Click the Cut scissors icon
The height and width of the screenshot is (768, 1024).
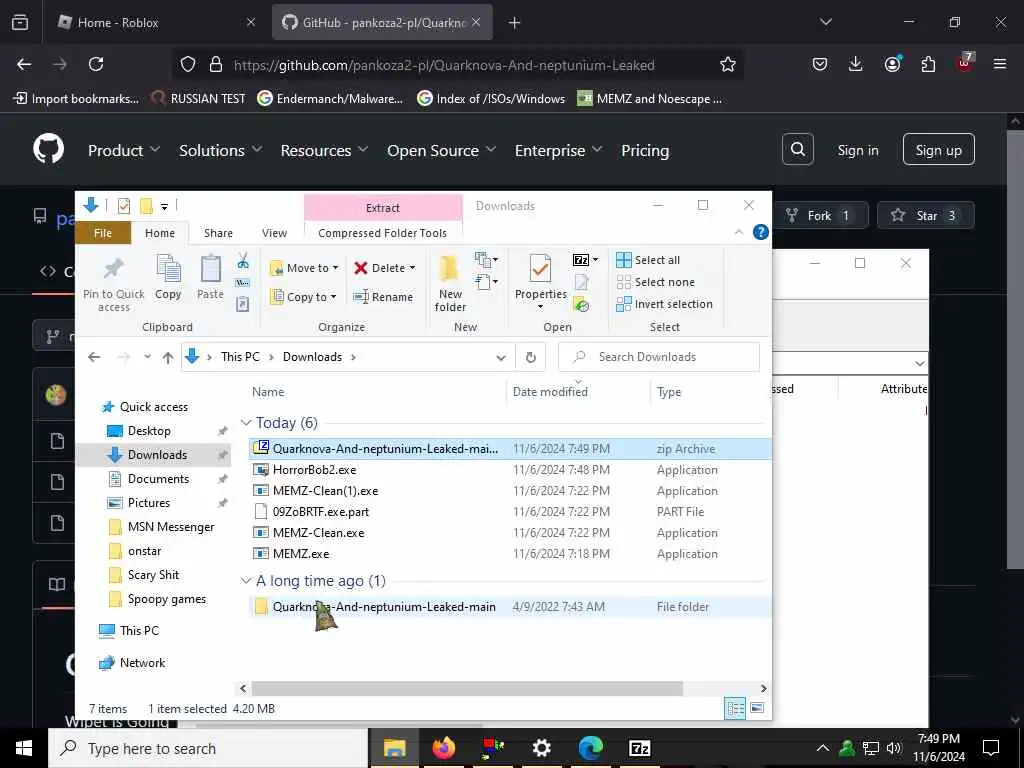click(x=243, y=261)
